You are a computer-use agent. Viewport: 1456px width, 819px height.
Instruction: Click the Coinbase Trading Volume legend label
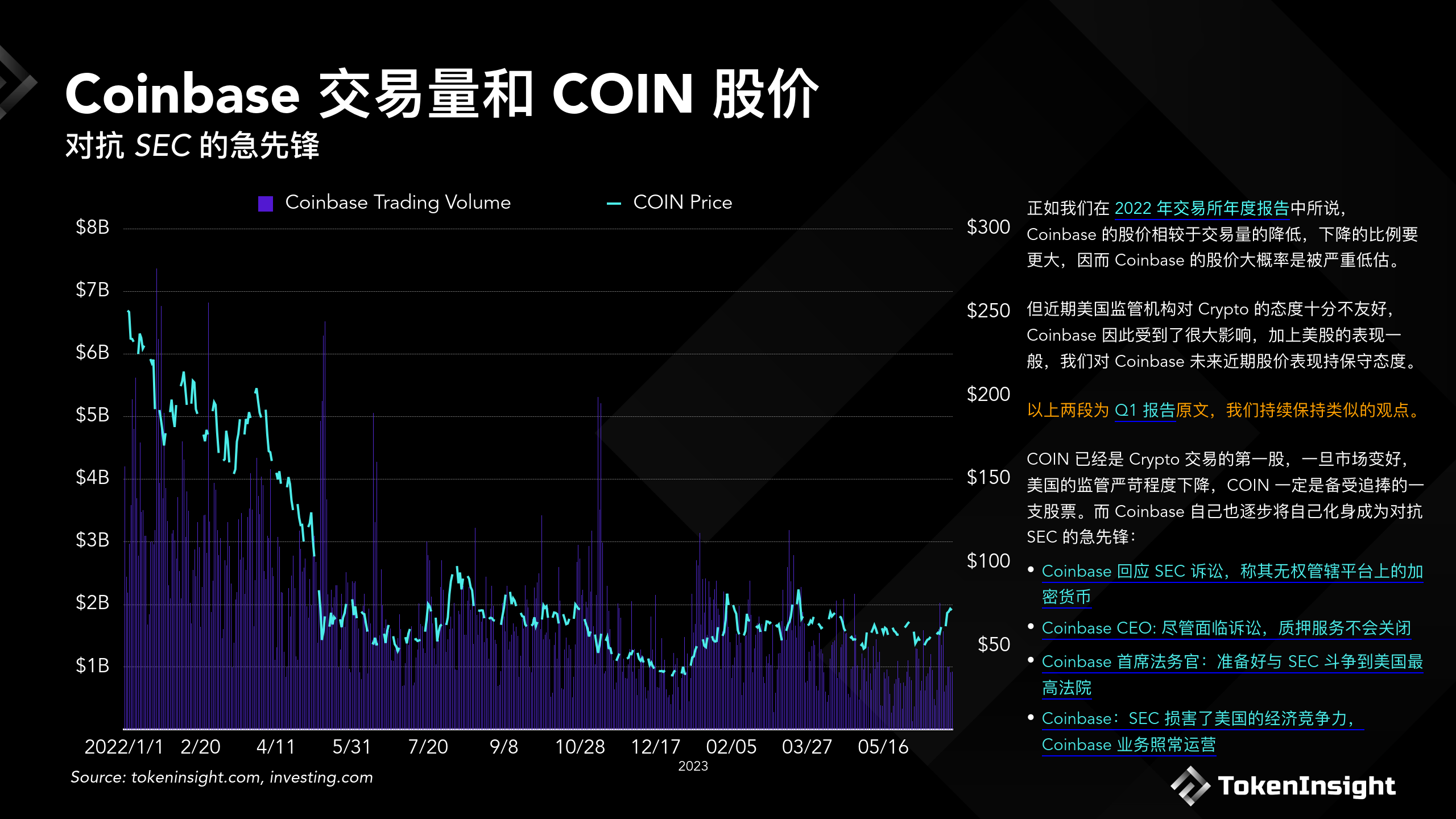(398, 202)
